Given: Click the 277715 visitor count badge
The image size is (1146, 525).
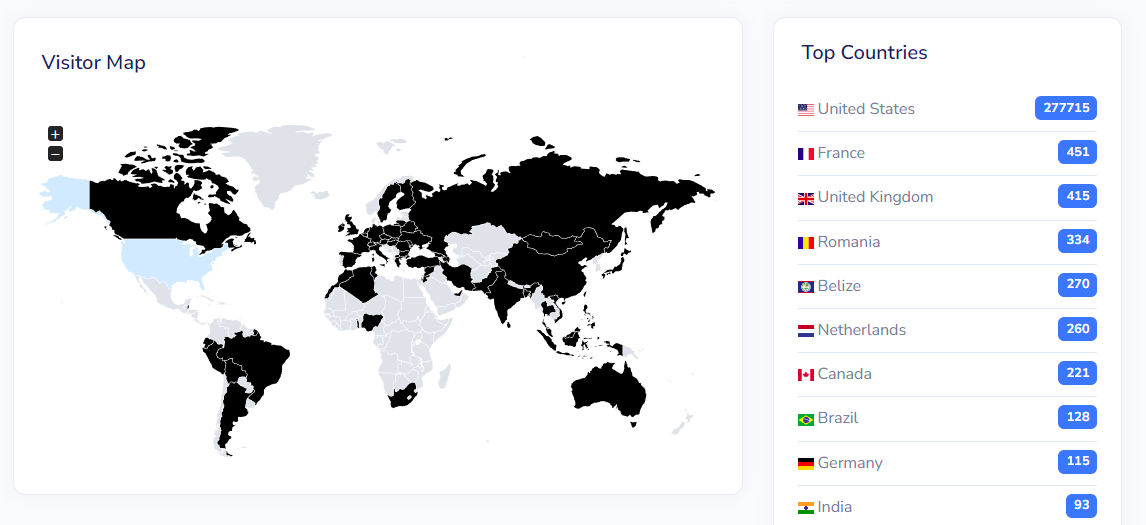Looking at the screenshot, I should [1065, 108].
